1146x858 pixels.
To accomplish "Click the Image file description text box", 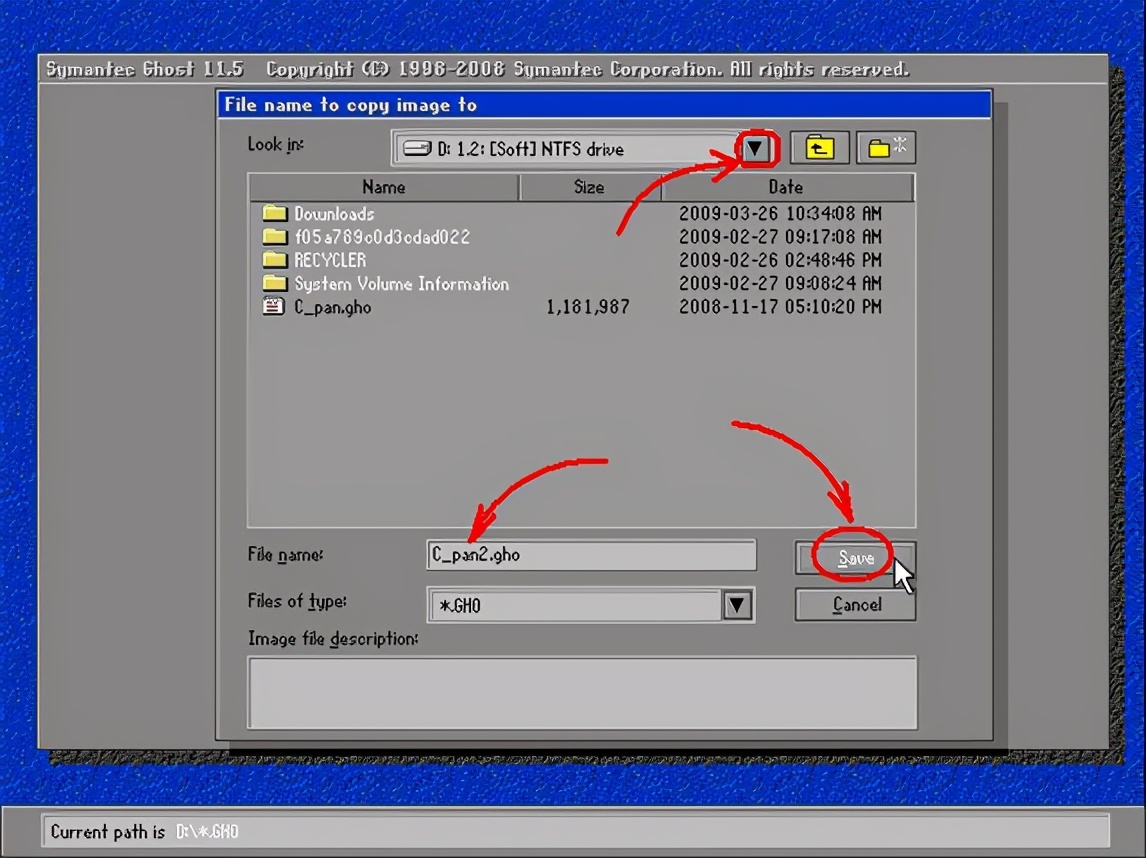I will click(582, 693).
